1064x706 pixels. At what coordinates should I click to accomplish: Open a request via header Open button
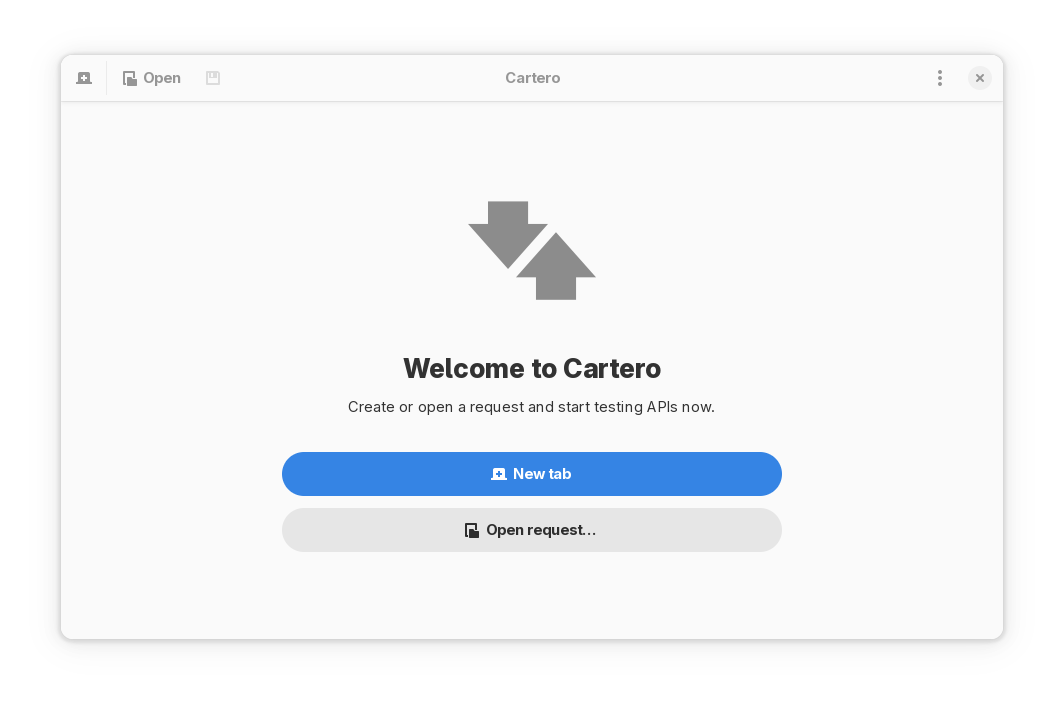[151, 78]
